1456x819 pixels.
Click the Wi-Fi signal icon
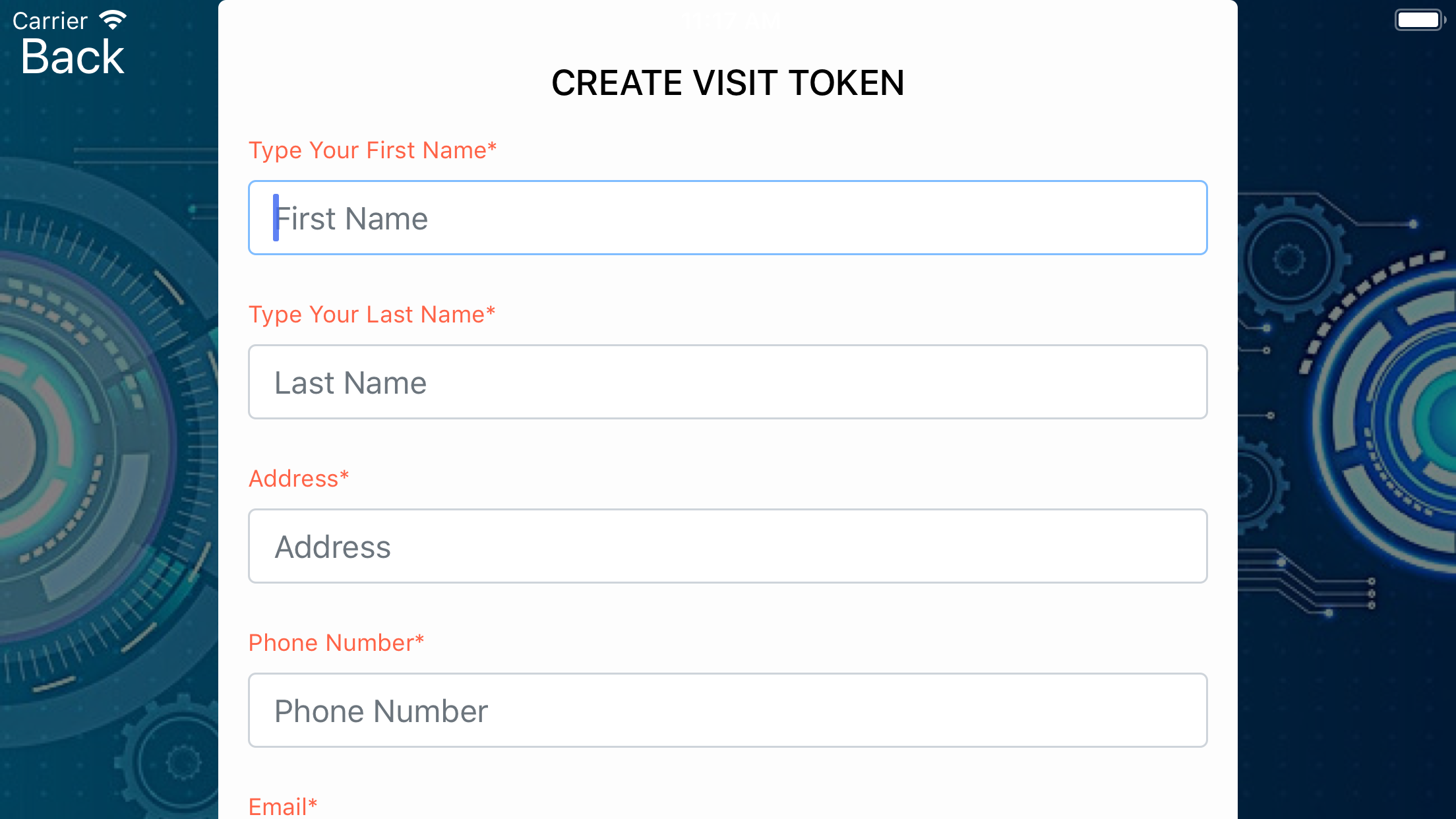tap(113, 20)
